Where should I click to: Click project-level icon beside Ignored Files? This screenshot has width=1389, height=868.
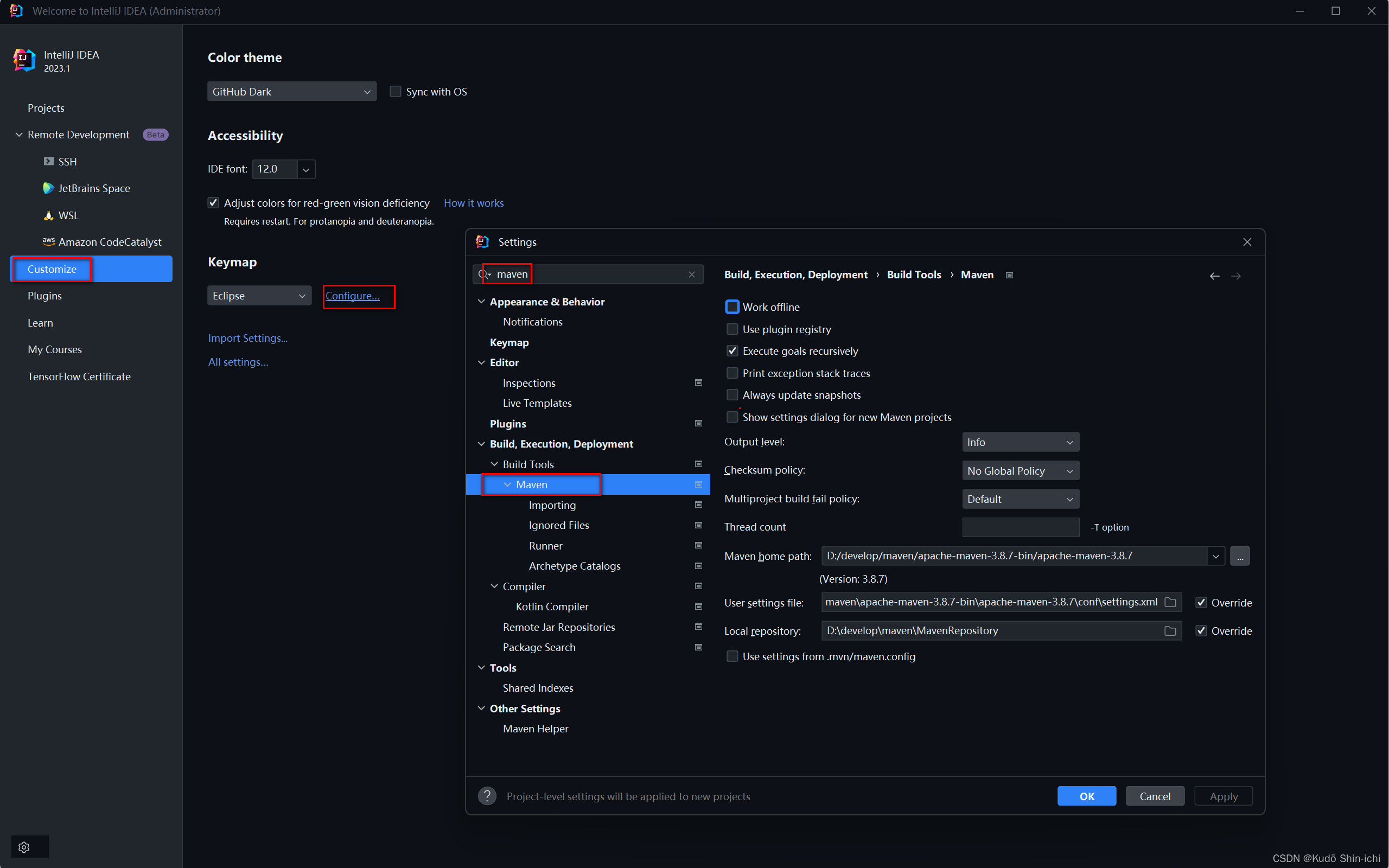[x=698, y=525]
